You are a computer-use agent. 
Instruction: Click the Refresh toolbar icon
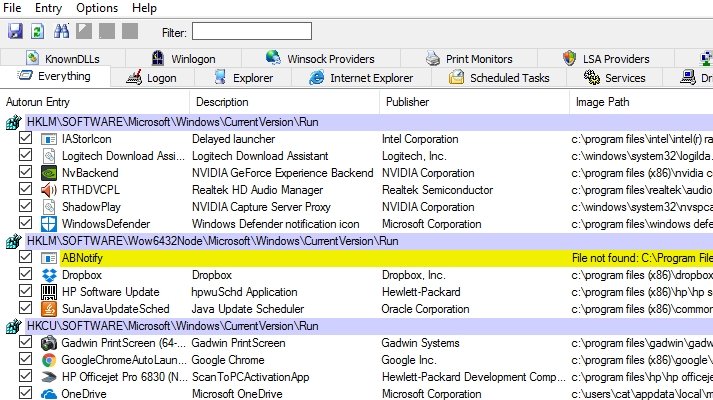(x=38, y=31)
